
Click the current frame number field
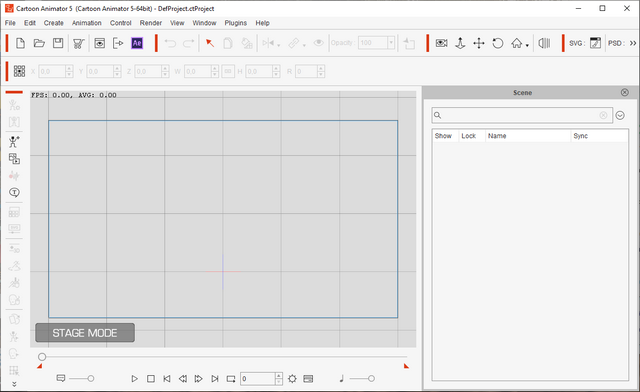coord(258,379)
